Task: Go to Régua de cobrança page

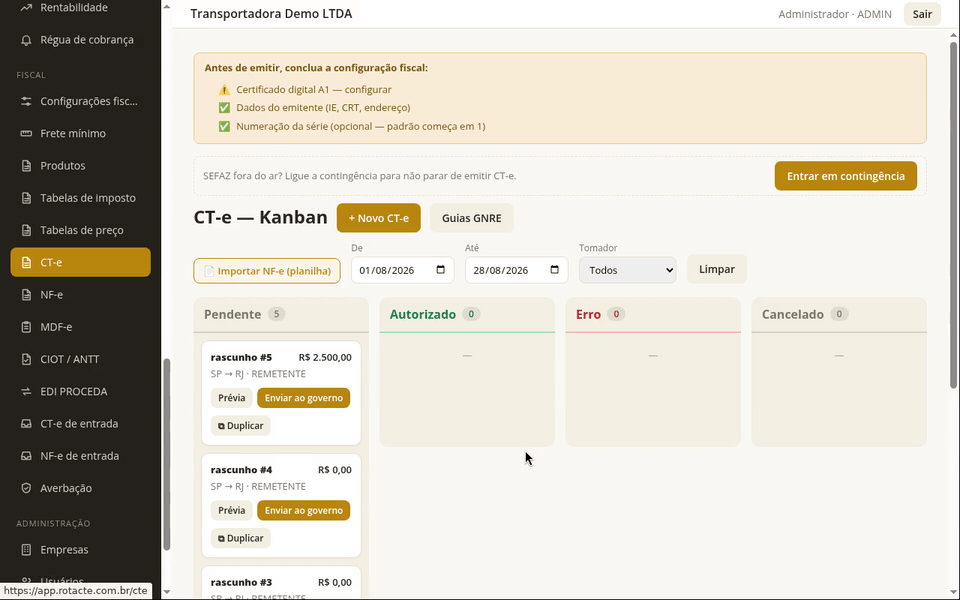Action: (80, 40)
